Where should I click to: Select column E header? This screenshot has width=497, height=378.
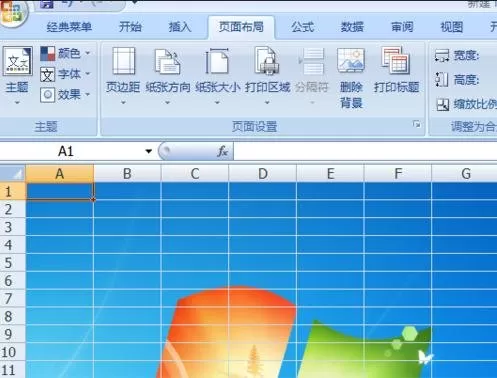pos(330,174)
